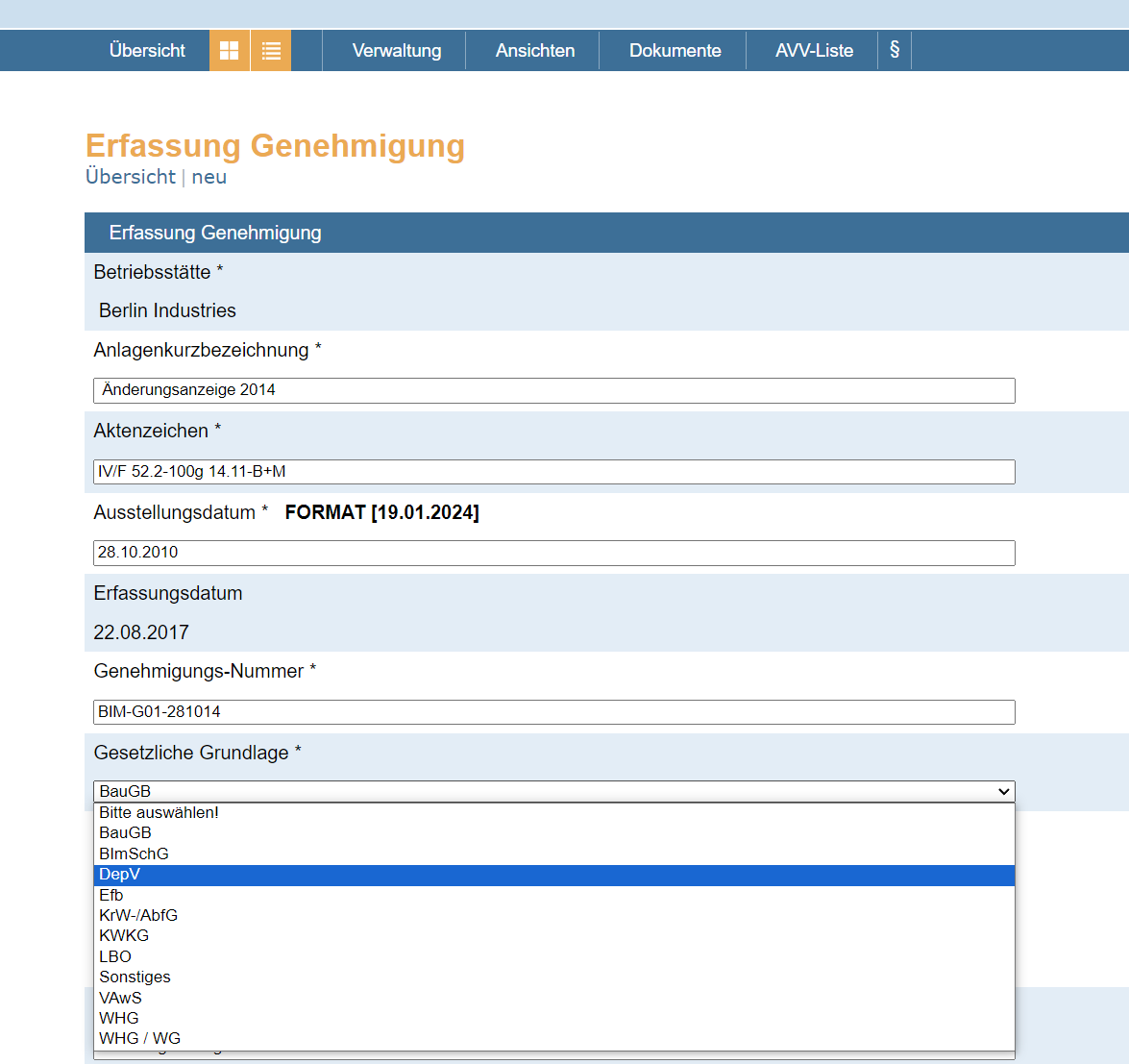Viewport: 1129px width, 1064px height.
Task: Open the Dokumente menu
Action: pyautogui.click(x=675, y=51)
